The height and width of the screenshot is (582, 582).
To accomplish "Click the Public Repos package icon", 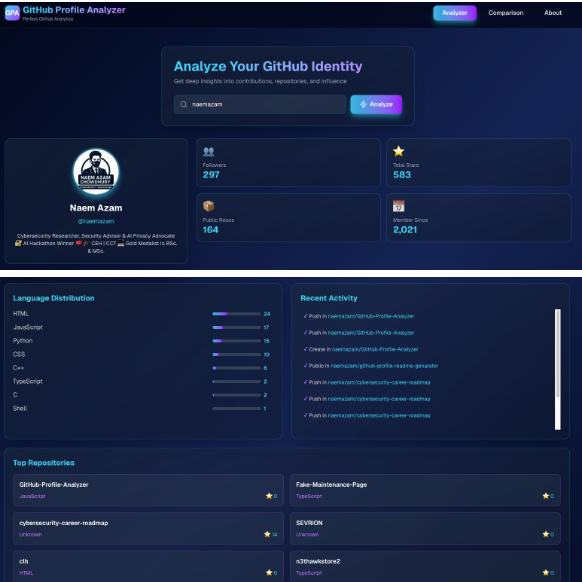I will point(208,206).
